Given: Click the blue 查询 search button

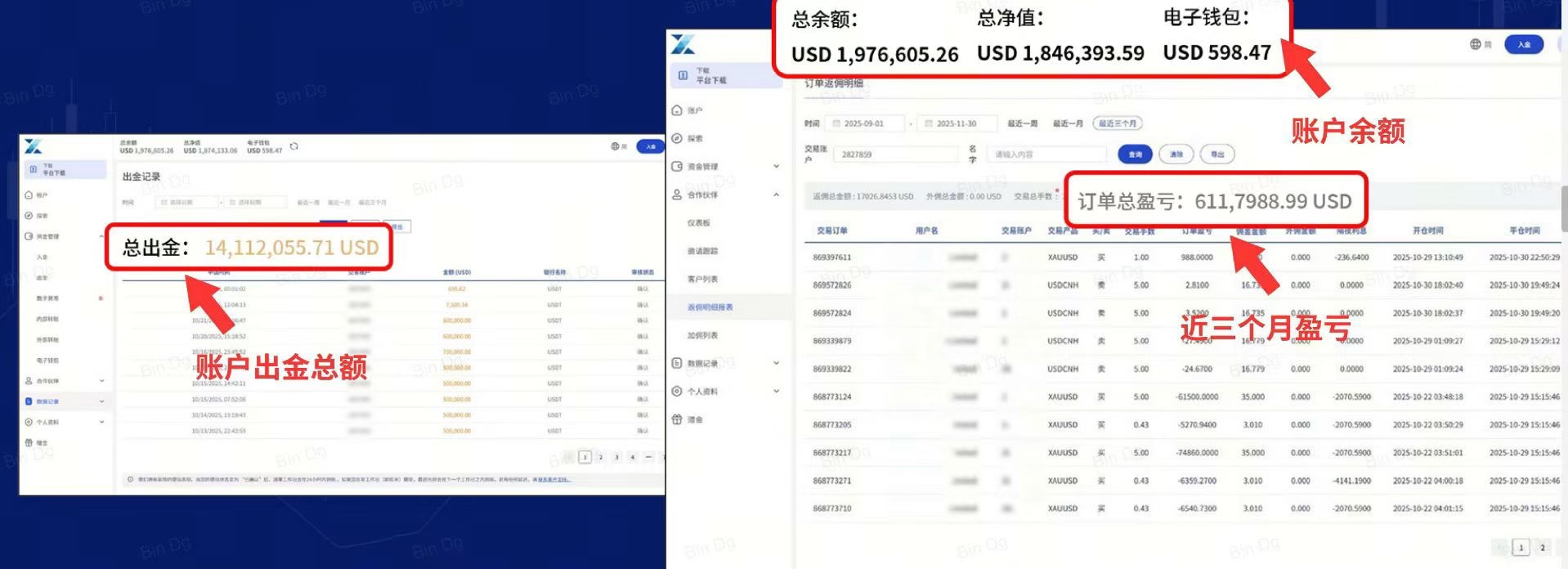Looking at the screenshot, I should pyautogui.click(x=1135, y=155).
